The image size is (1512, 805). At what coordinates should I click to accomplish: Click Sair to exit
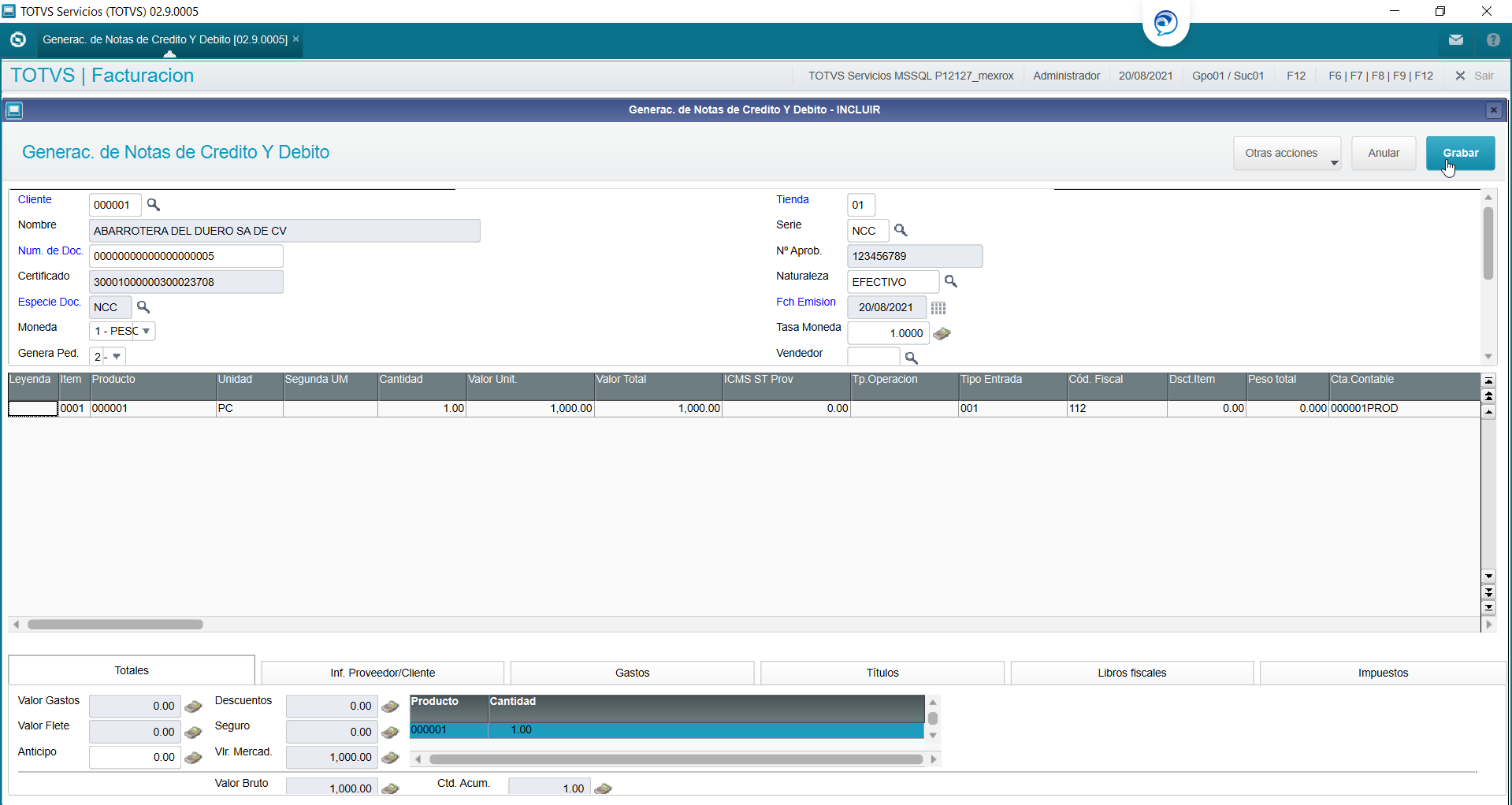point(1475,76)
